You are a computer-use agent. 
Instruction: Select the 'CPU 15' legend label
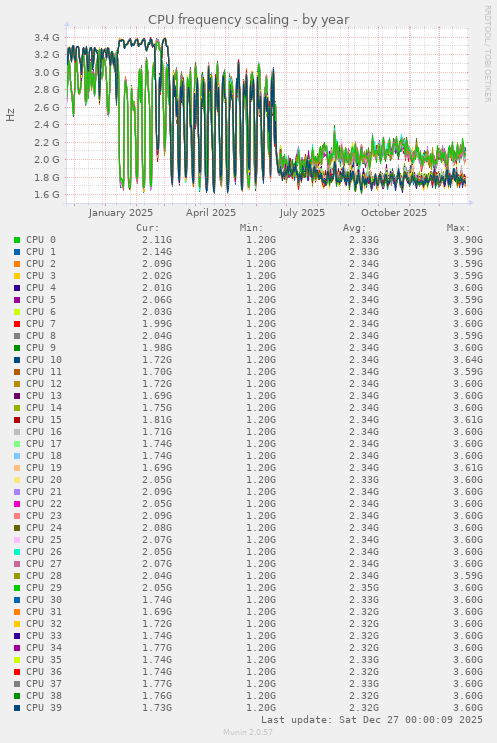[44, 420]
